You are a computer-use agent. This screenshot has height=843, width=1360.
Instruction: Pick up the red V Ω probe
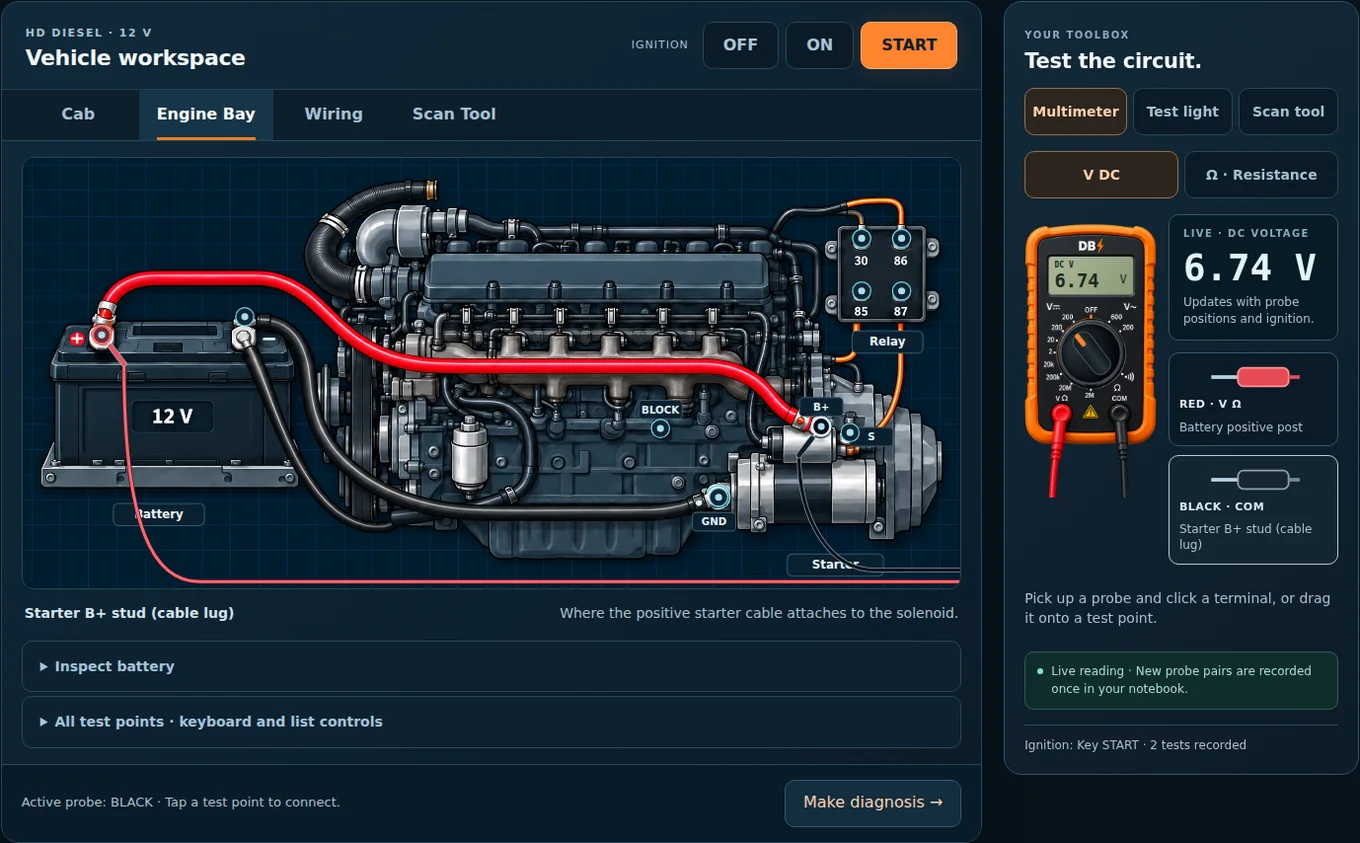1253,400
